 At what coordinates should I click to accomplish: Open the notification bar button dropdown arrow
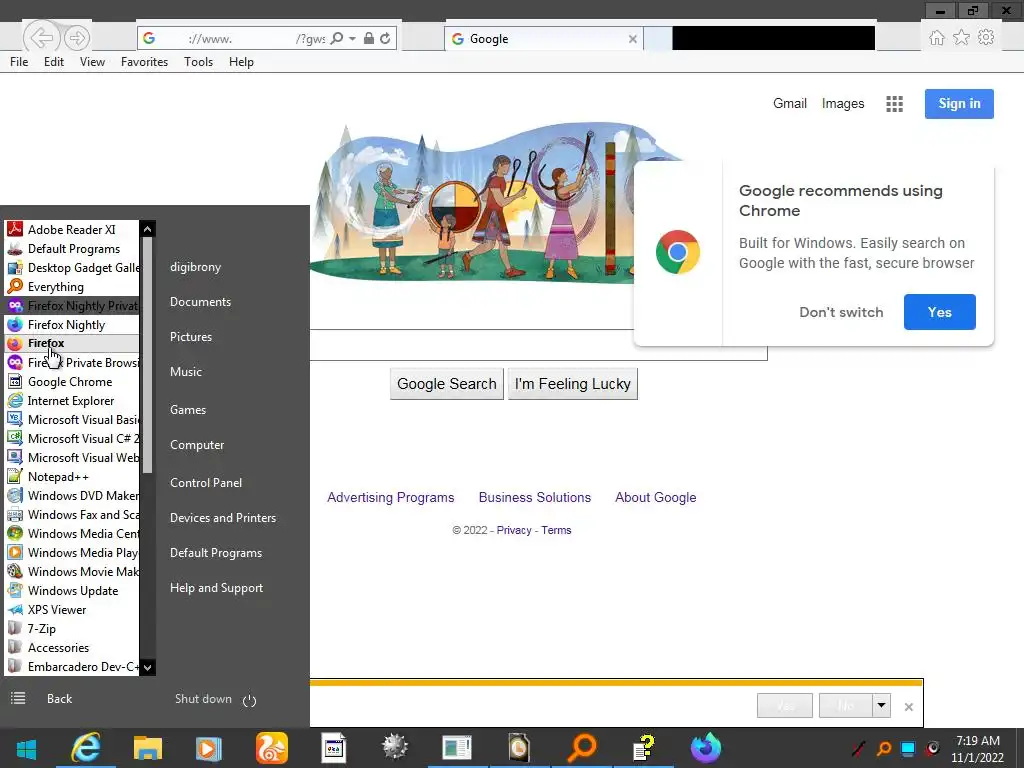pyautogui.click(x=882, y=705)
